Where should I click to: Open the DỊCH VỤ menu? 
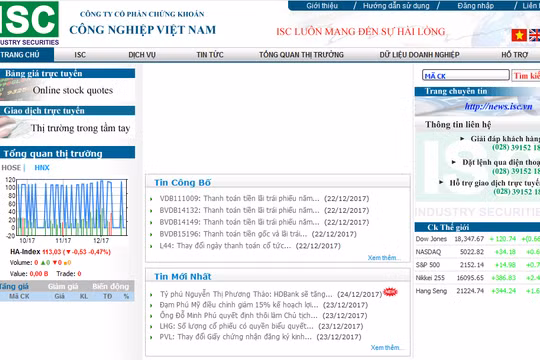pos(142,55)
